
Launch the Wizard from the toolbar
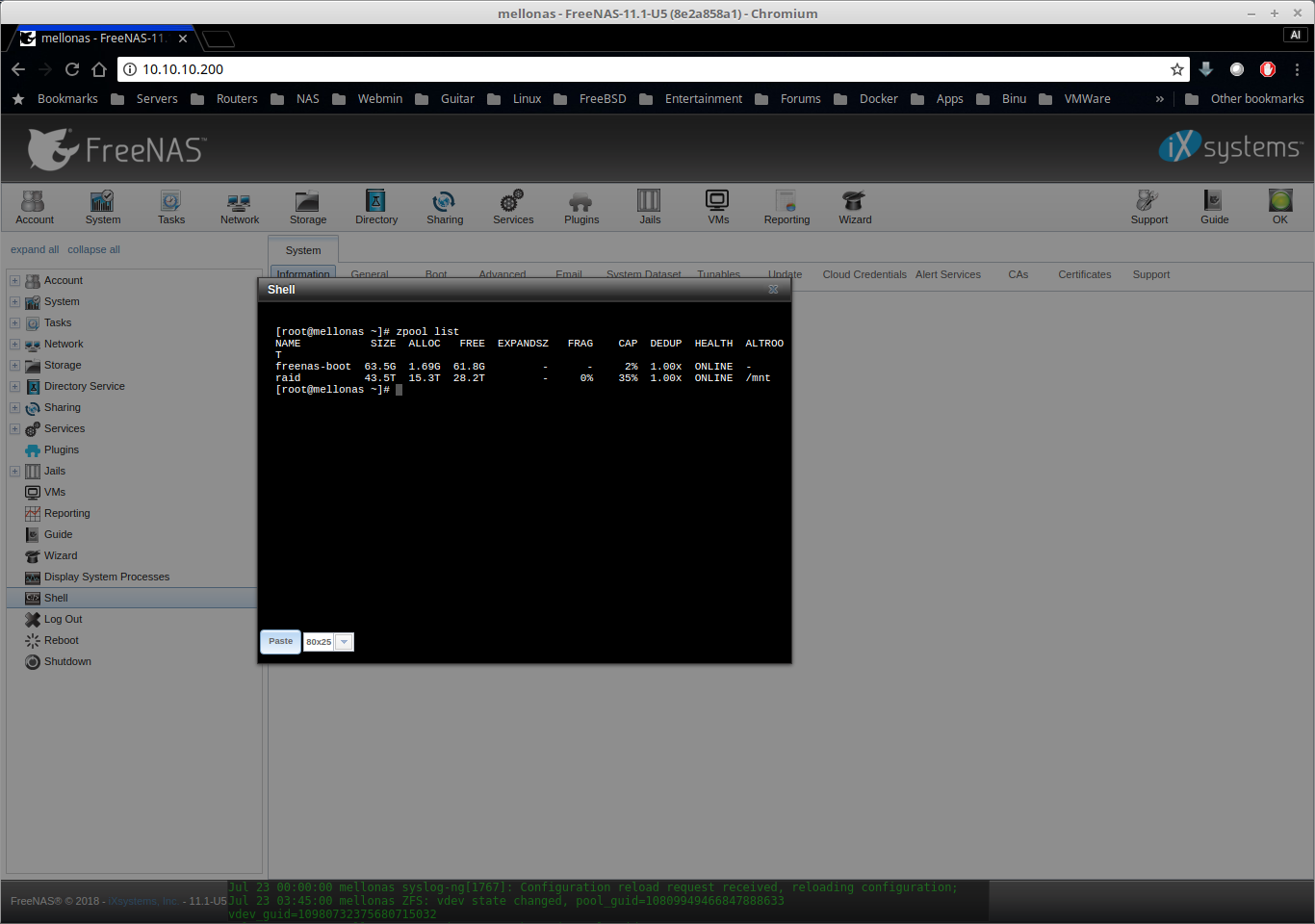pyautogui.click(x=854, y=207)
